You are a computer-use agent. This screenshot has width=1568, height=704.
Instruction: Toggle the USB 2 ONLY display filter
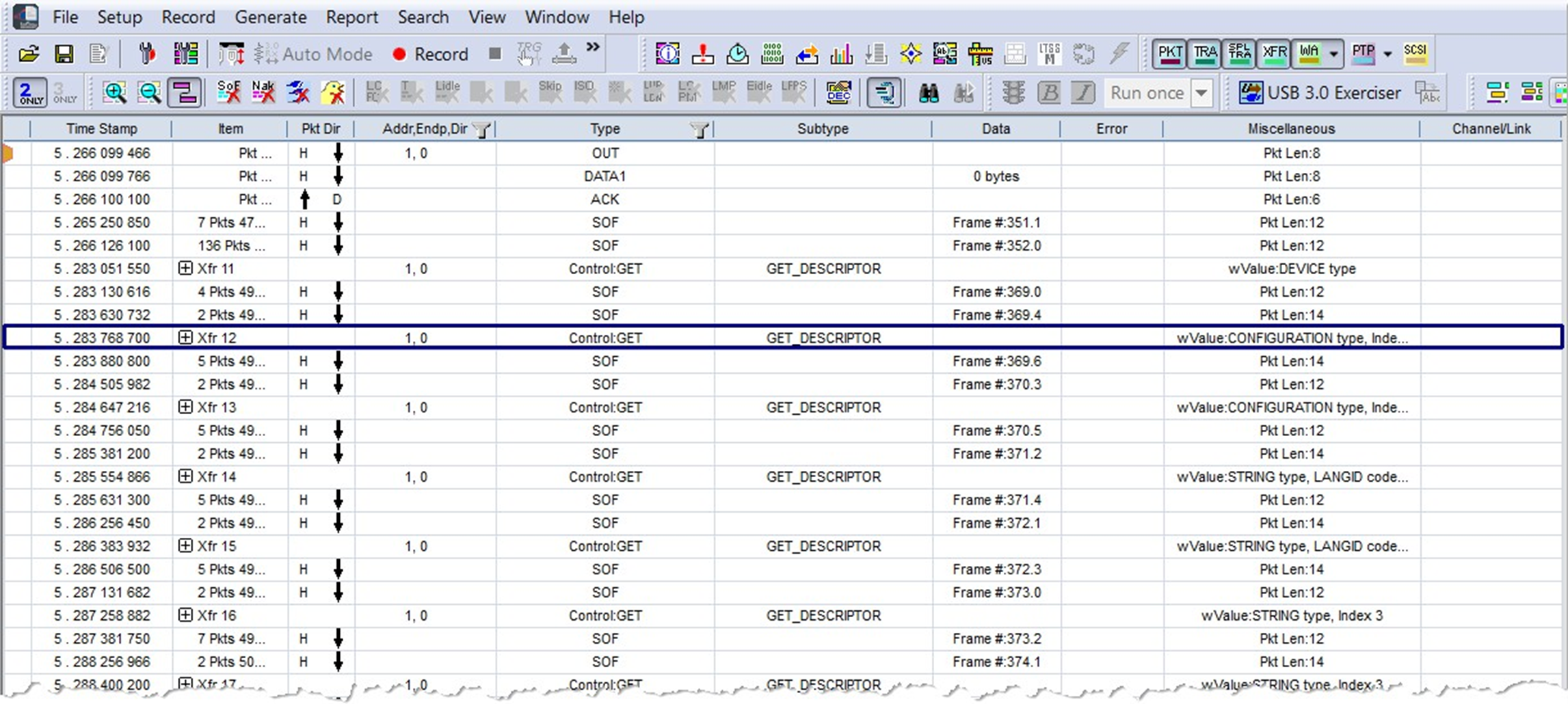30,92
